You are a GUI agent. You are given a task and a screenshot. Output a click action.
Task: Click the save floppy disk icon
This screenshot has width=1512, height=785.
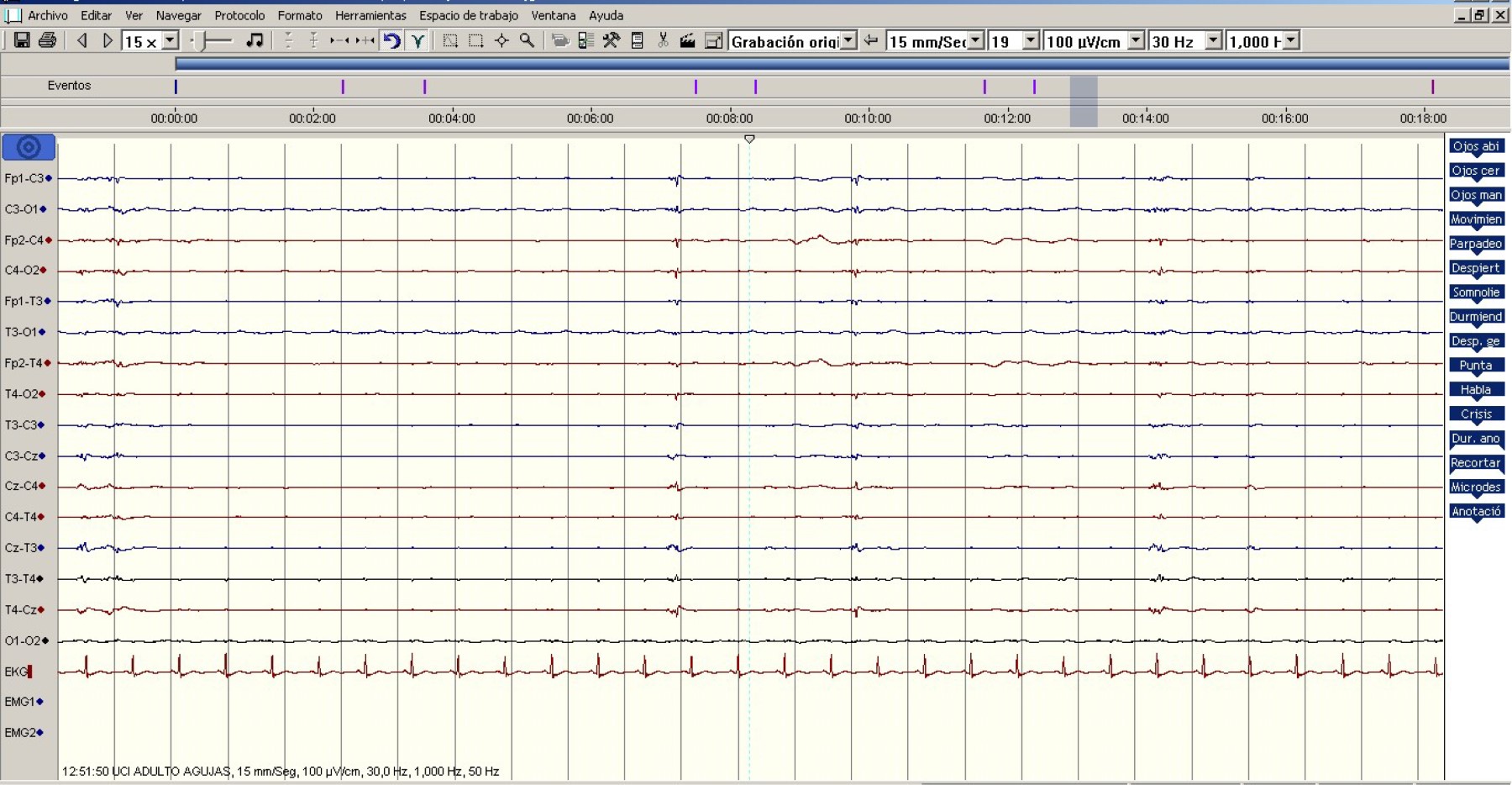point(22,40)
